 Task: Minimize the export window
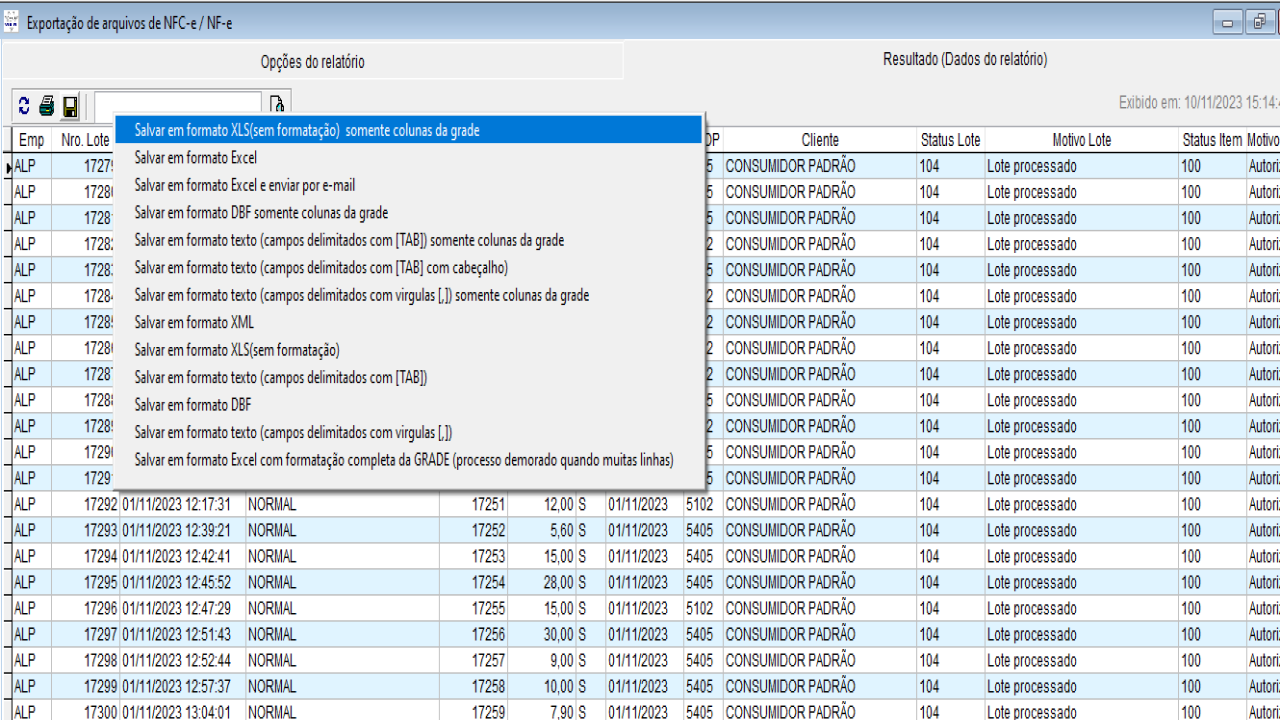1228,22
